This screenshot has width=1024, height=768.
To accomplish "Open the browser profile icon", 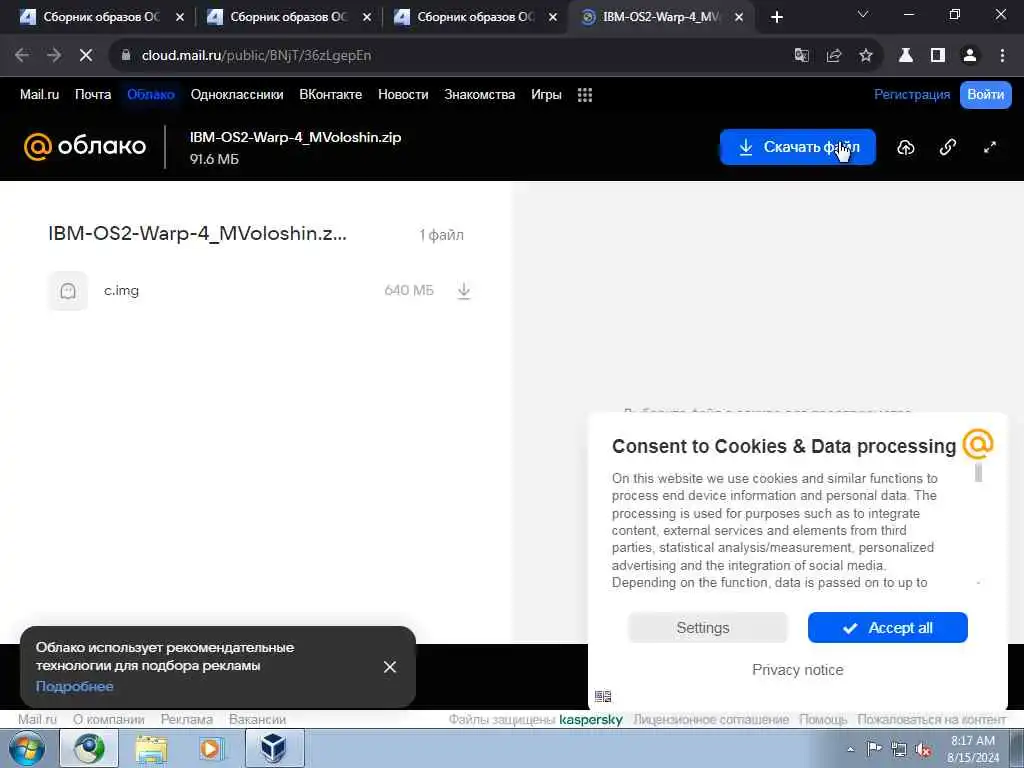I will tap(970, 56).
